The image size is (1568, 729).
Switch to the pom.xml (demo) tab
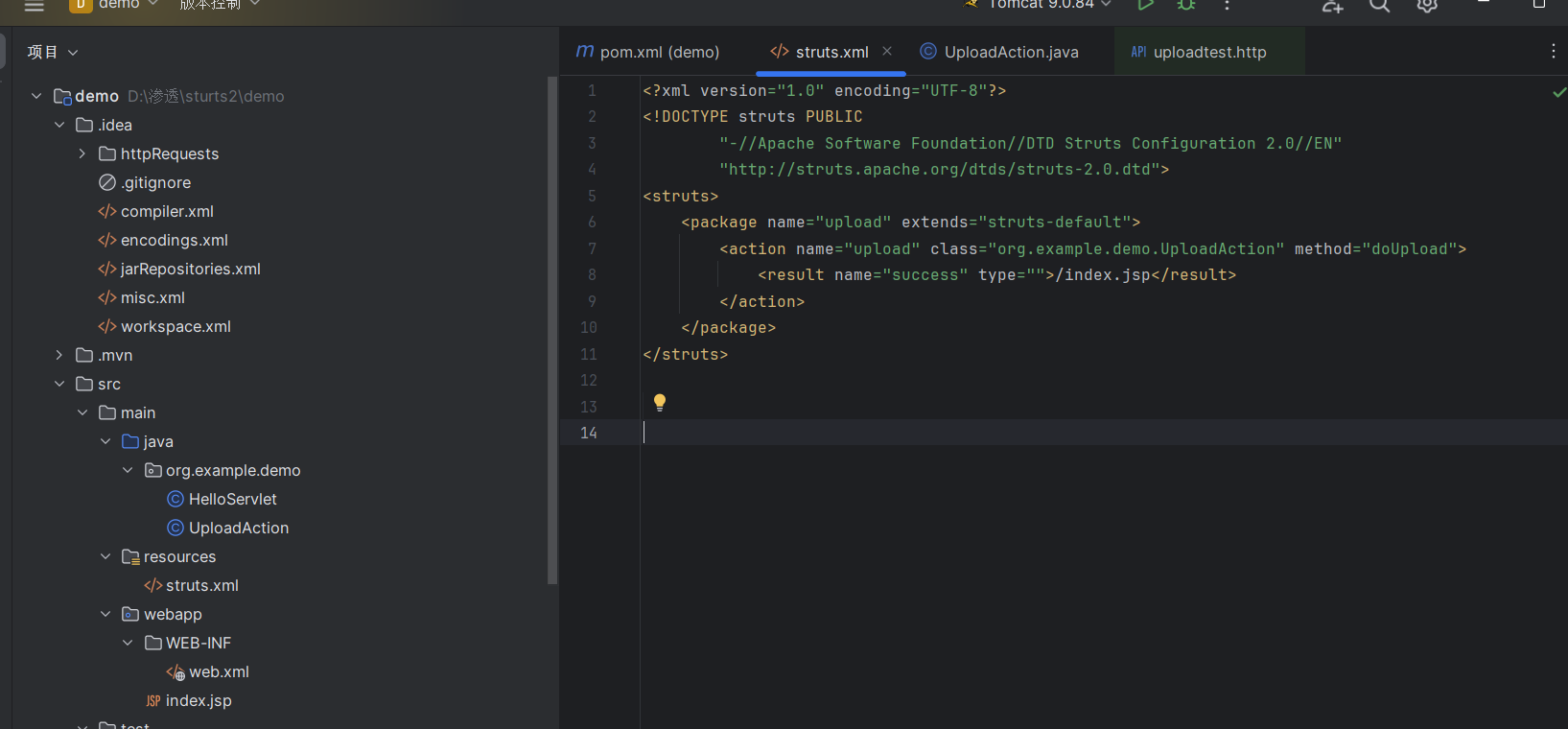tap(648, 52)
